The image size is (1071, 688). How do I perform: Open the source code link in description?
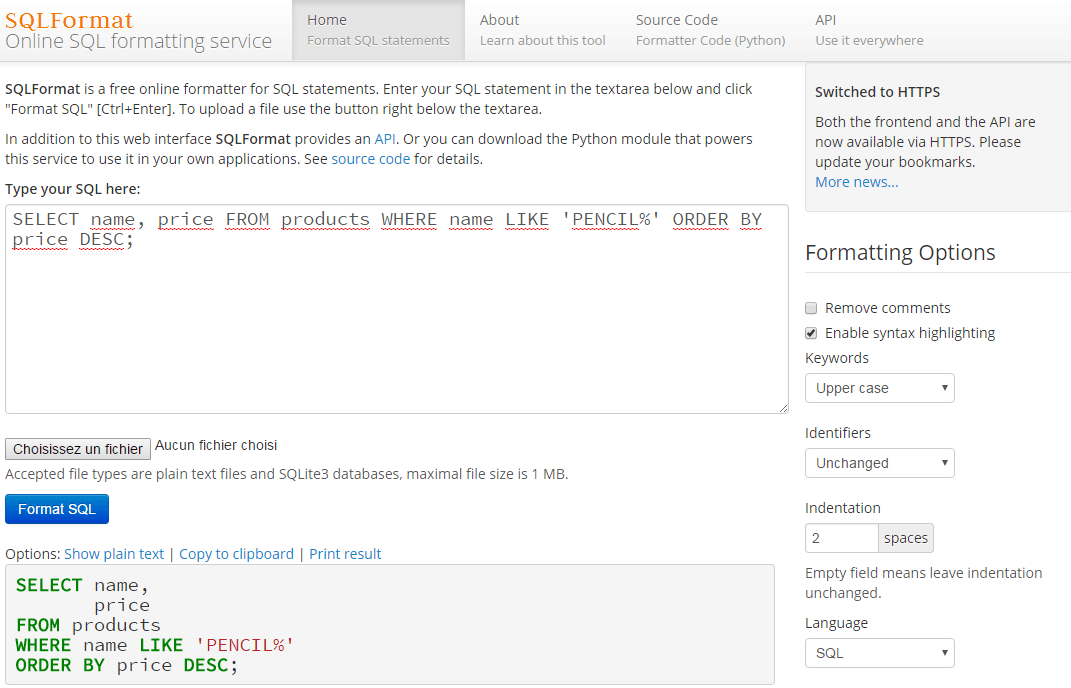[370, 159]
